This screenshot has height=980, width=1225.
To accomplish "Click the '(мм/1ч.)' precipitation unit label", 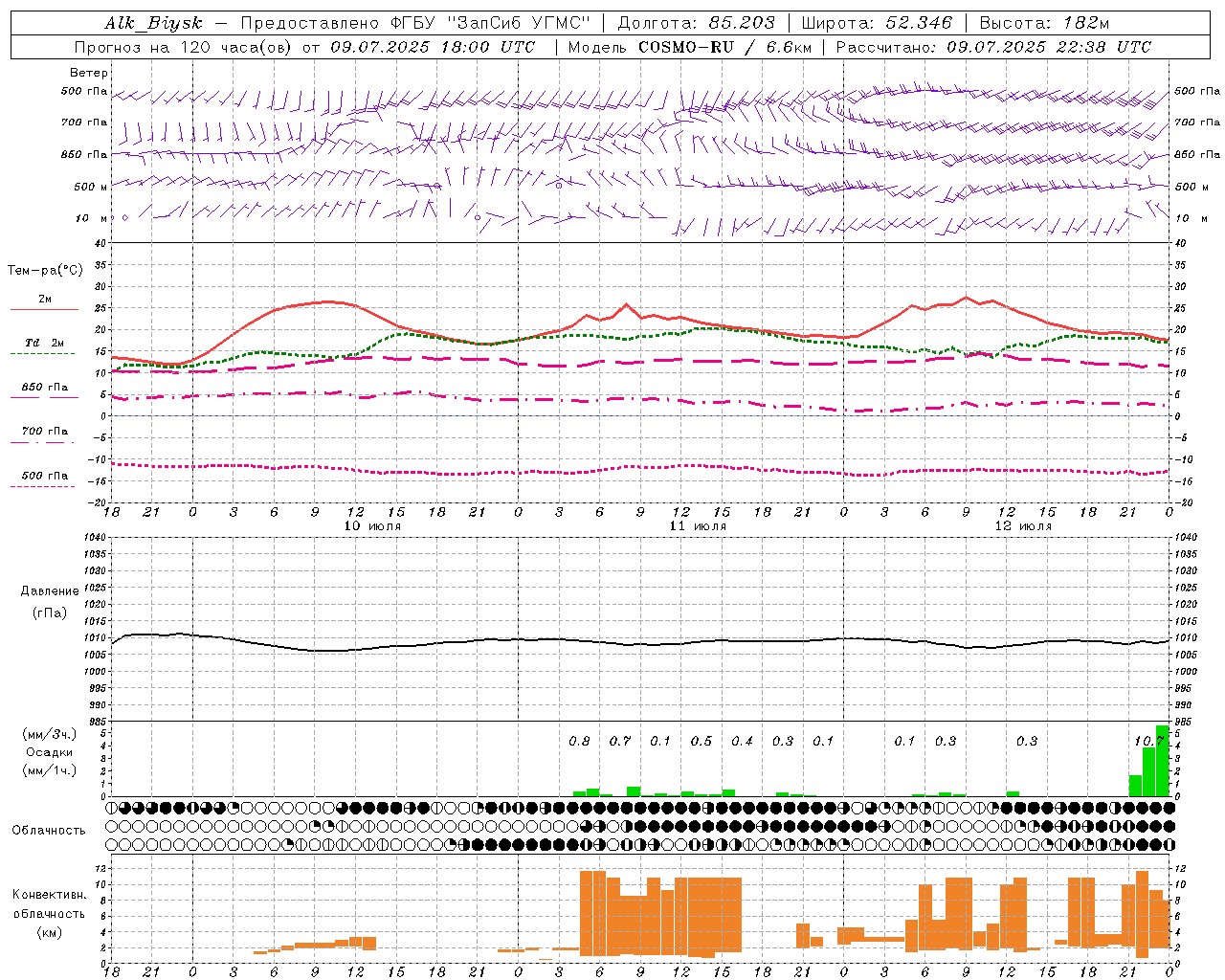I will (50, 770).
